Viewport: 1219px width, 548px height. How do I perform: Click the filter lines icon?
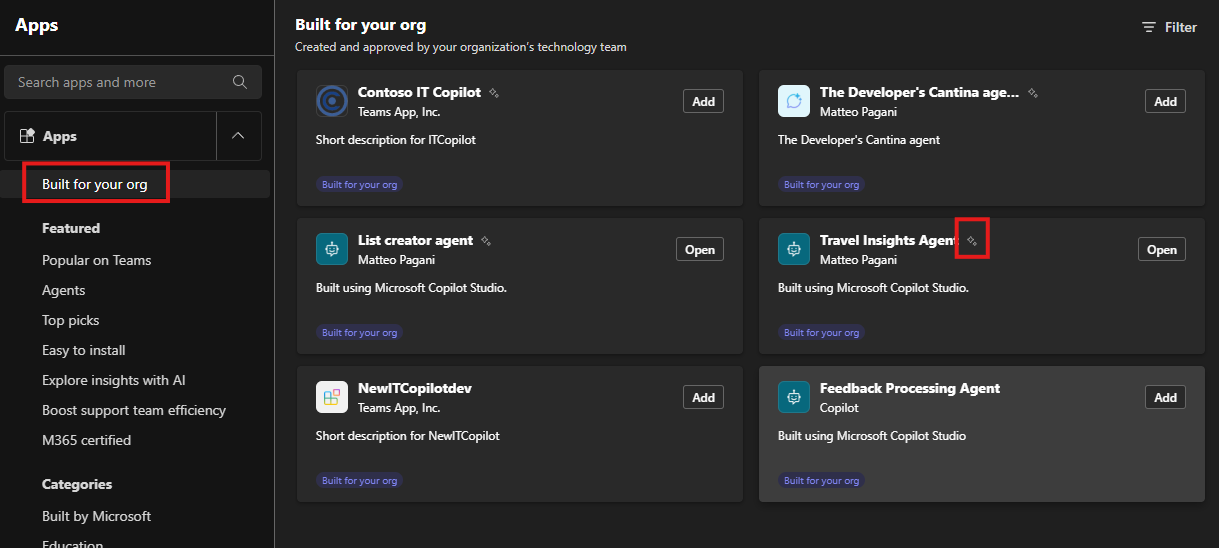tap(1149, 27)
